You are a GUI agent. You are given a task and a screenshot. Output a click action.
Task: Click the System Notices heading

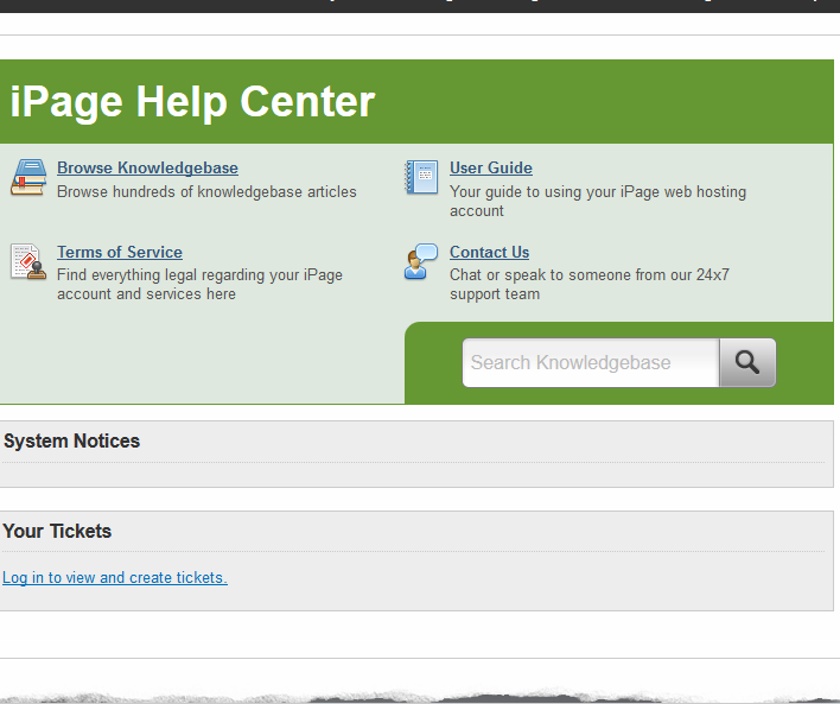[72, 441]
